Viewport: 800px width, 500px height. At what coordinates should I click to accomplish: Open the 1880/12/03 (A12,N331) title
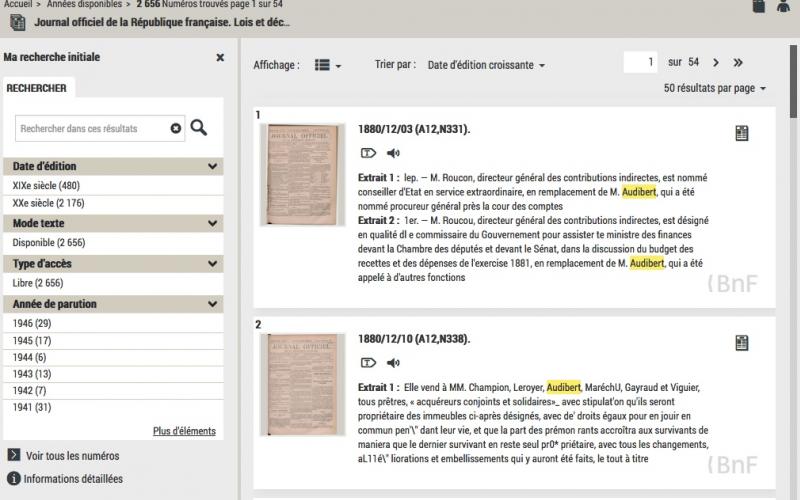click(414, 129)
